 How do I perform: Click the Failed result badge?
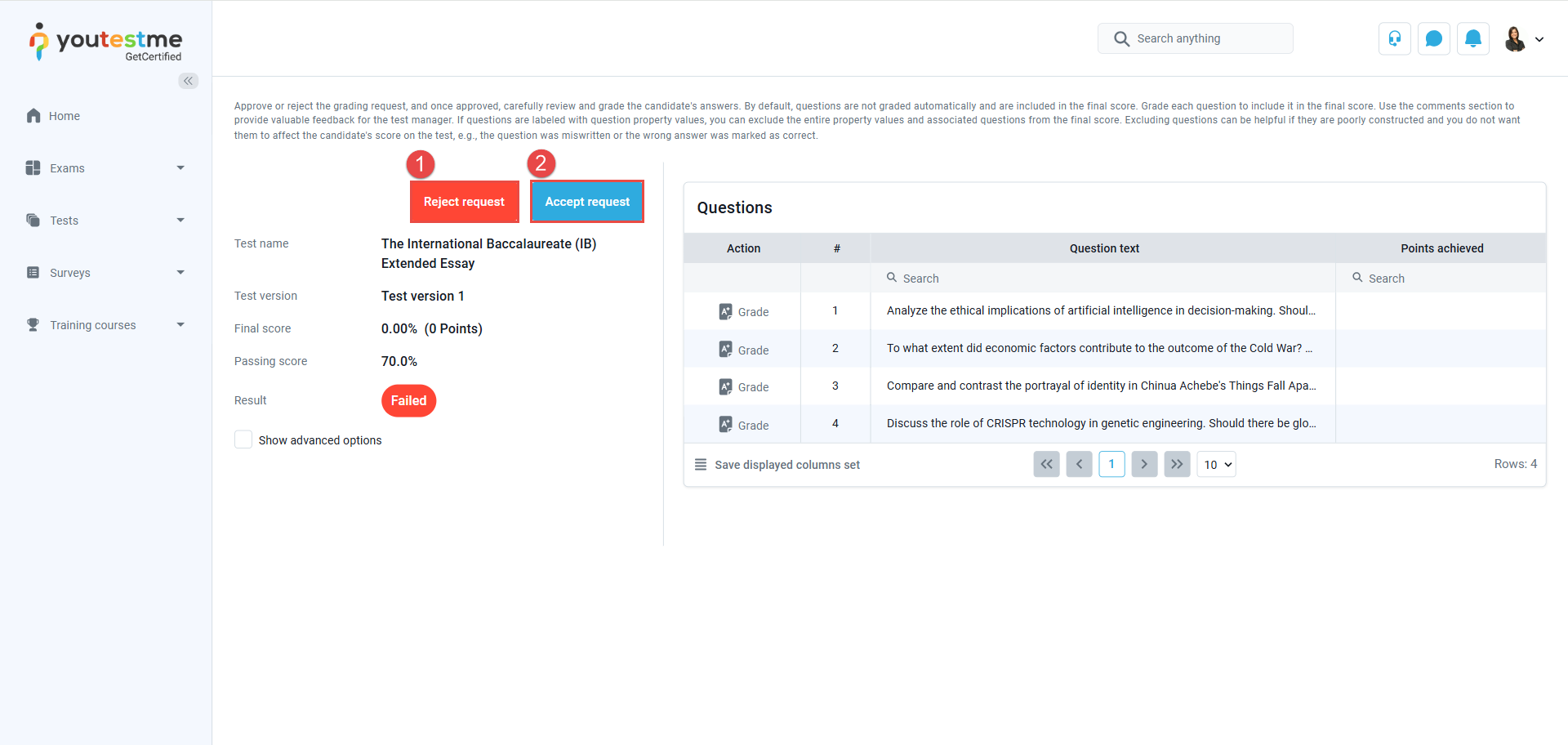(x=408, y=400)
